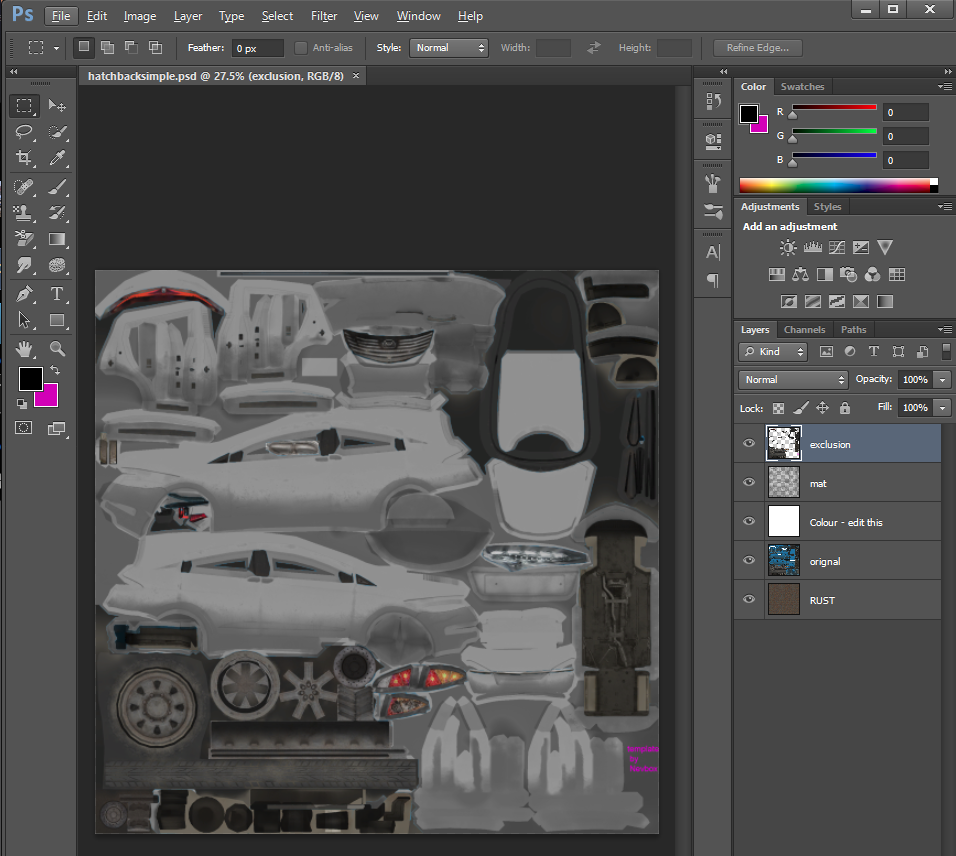Select the Eyedropper tool
956x856 pixels.
pos(57,158)
